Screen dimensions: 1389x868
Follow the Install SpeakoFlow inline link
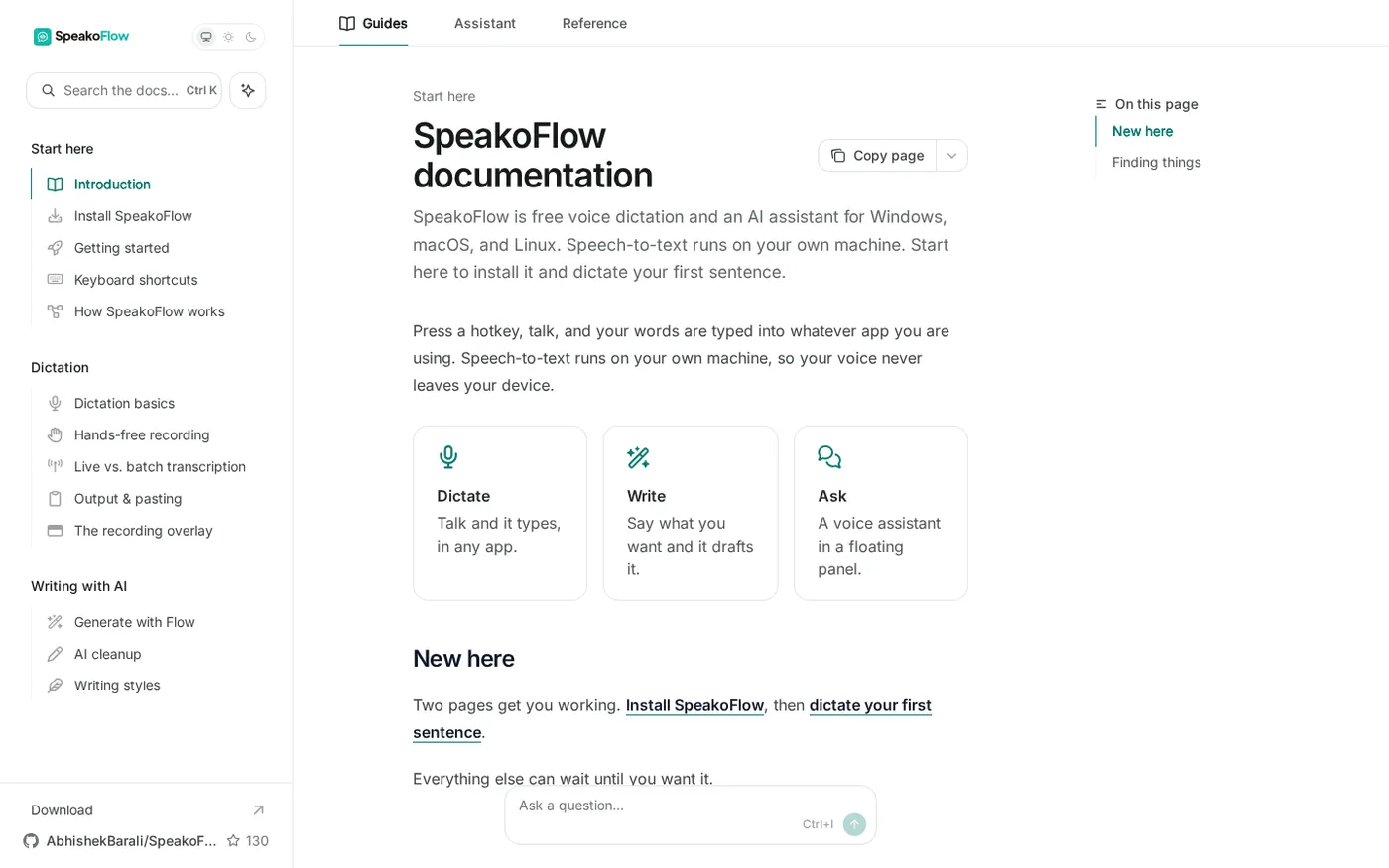pos(694,705)
